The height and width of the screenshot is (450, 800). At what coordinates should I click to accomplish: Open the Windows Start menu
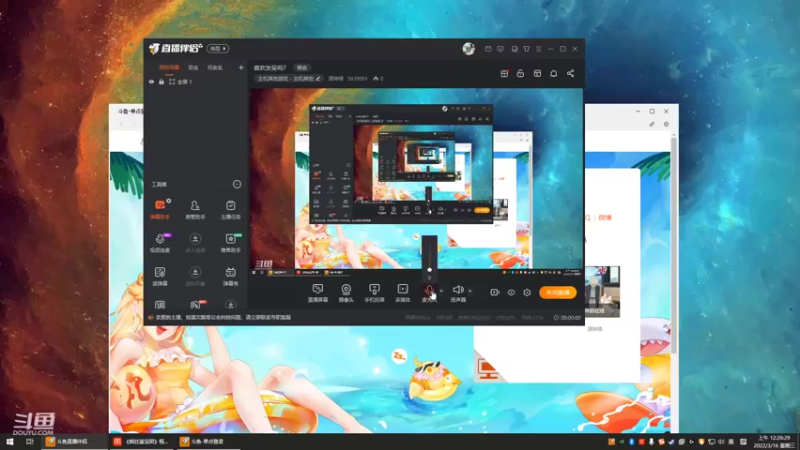(x=10, y=441)
